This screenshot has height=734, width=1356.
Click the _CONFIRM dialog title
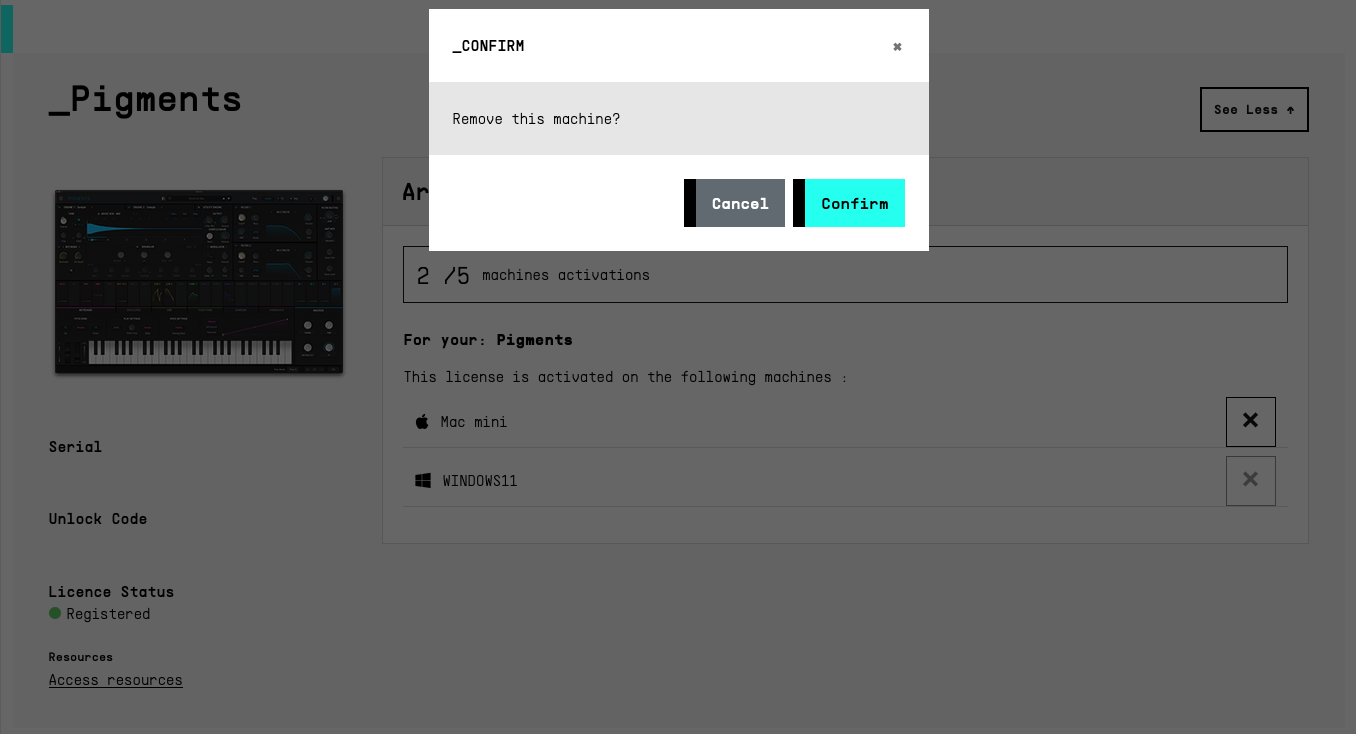[x=488, y=46]
